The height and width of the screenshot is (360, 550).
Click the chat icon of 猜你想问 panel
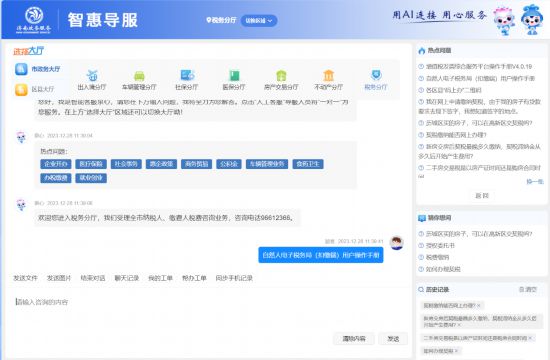pos(422,218)
